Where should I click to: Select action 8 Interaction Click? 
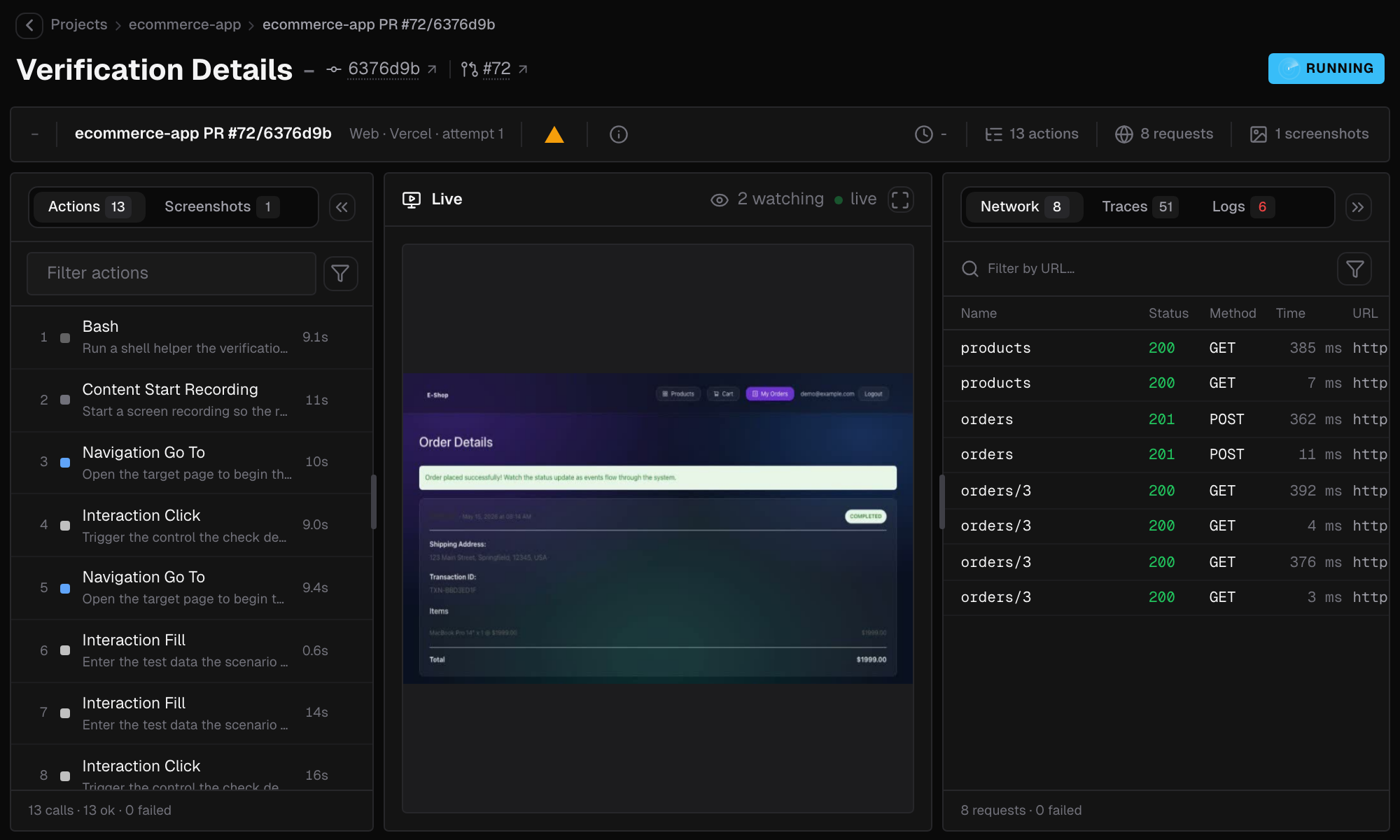coord(192,768)
